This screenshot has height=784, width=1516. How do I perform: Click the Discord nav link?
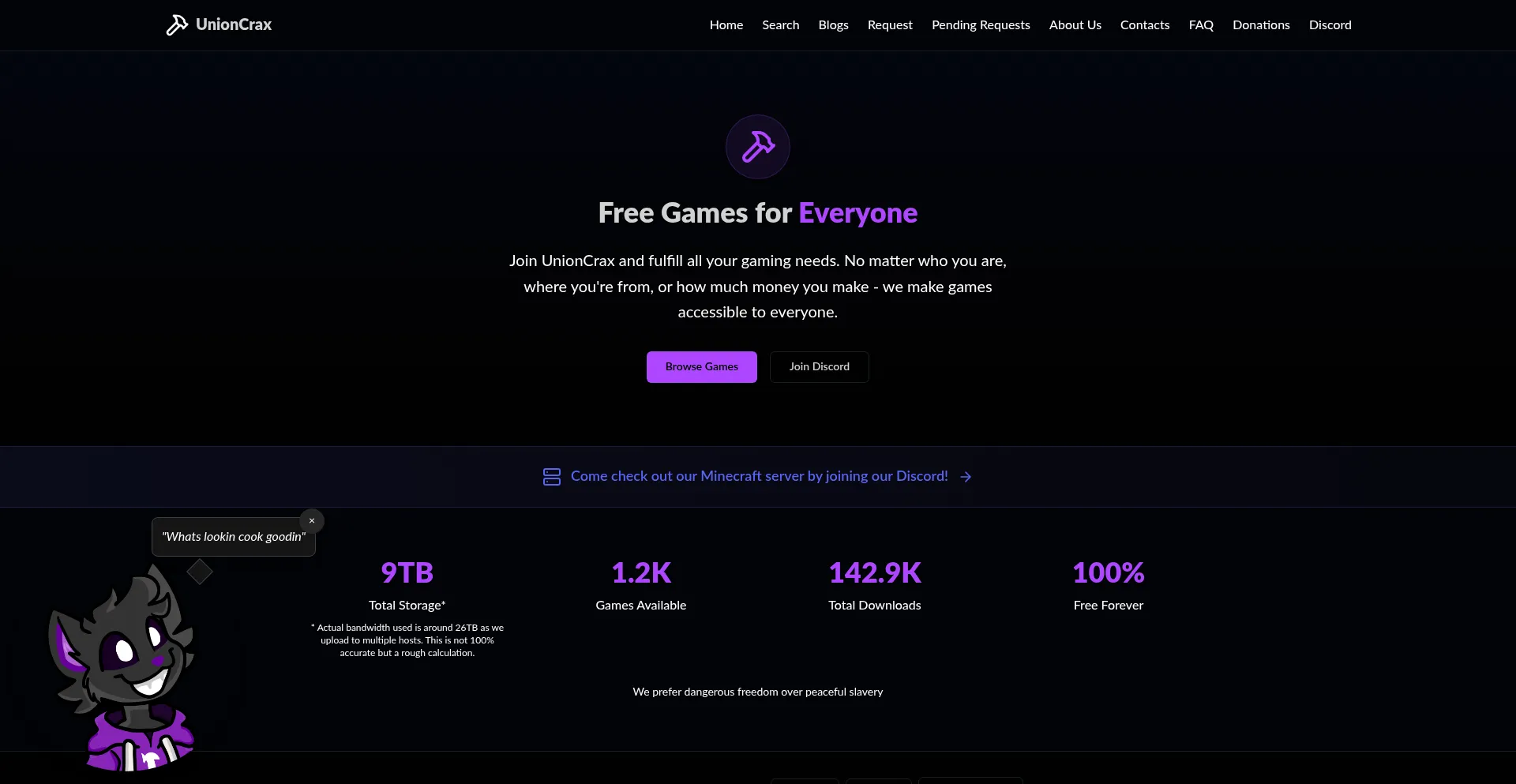point(1330,25)
